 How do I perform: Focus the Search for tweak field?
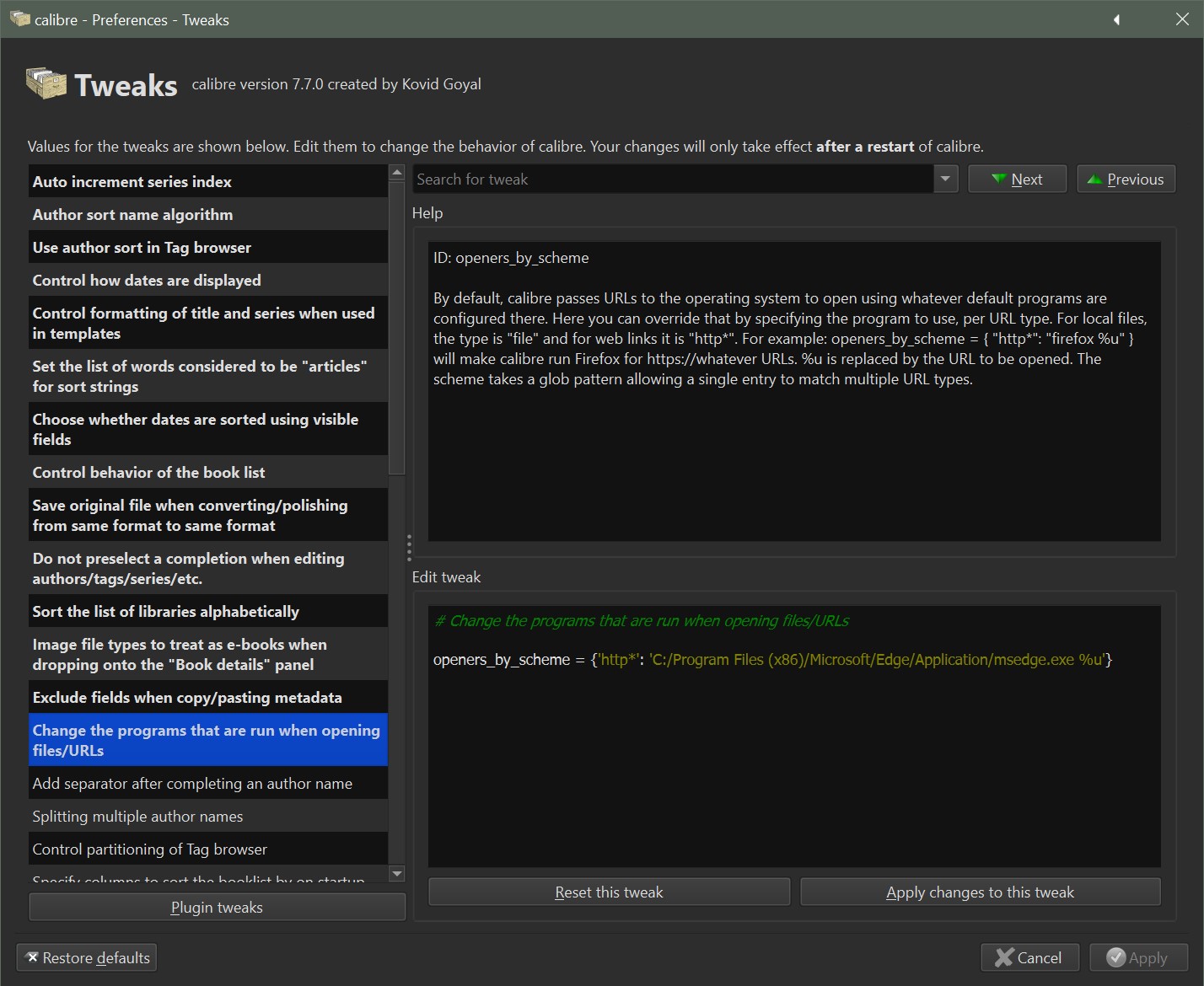point(674,179)
